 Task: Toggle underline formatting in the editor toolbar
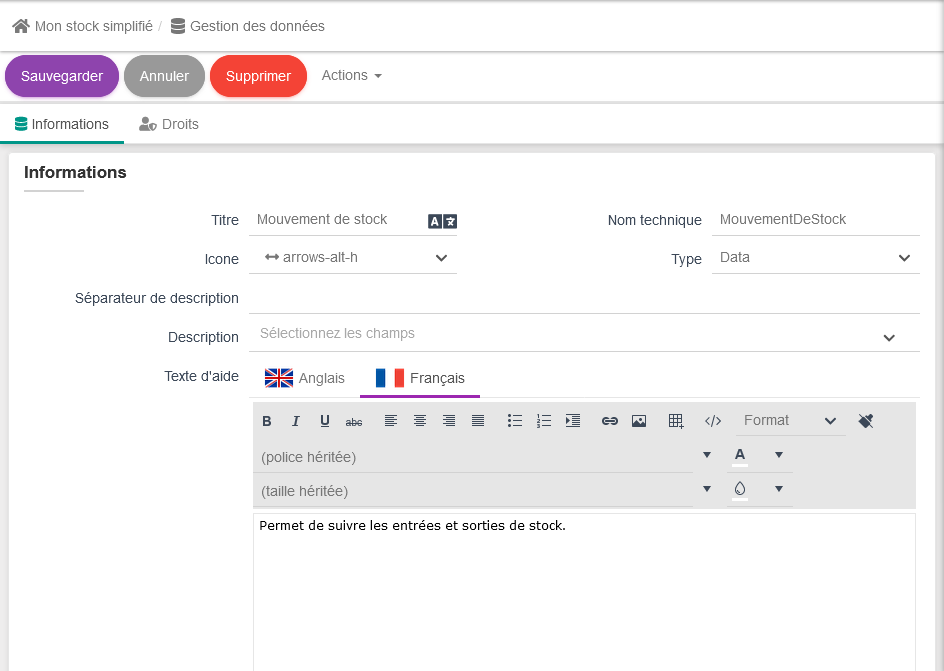[325, 421]
